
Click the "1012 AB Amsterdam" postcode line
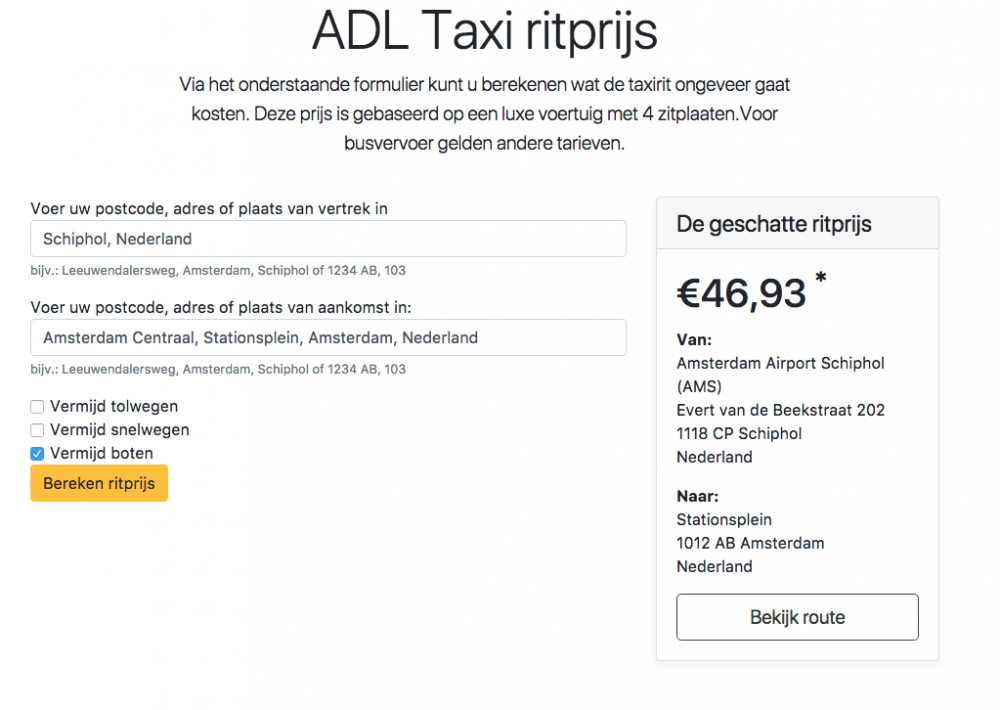coord(750,543)
